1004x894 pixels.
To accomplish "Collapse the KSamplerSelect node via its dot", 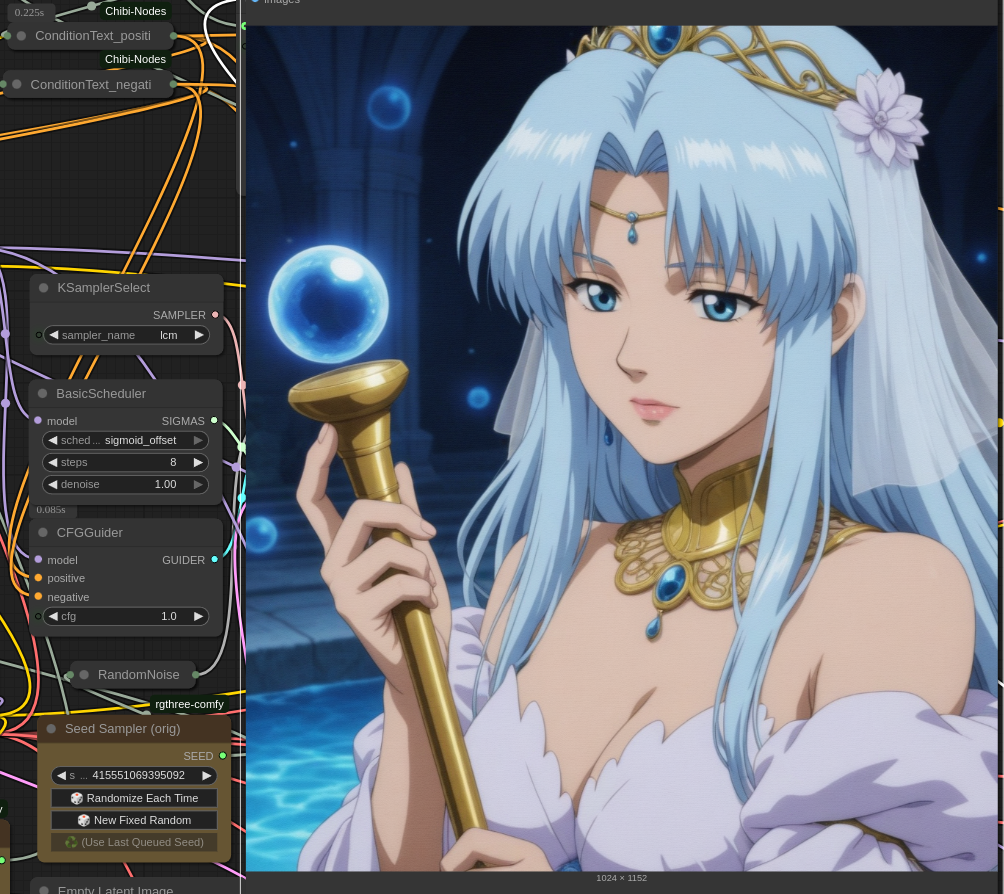I will 44,288.
